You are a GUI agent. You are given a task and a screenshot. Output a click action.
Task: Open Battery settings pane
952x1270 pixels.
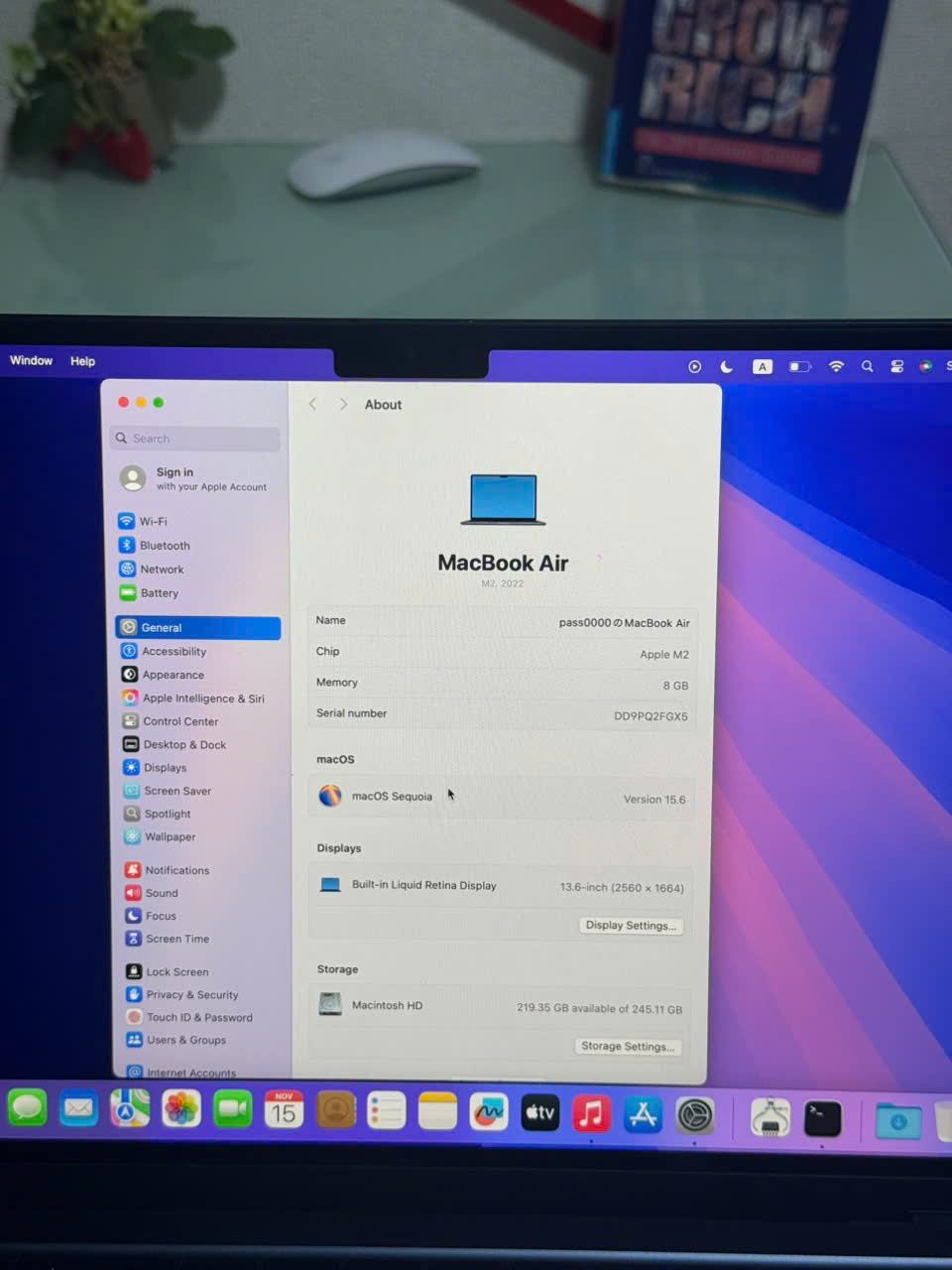pos(159,593)
